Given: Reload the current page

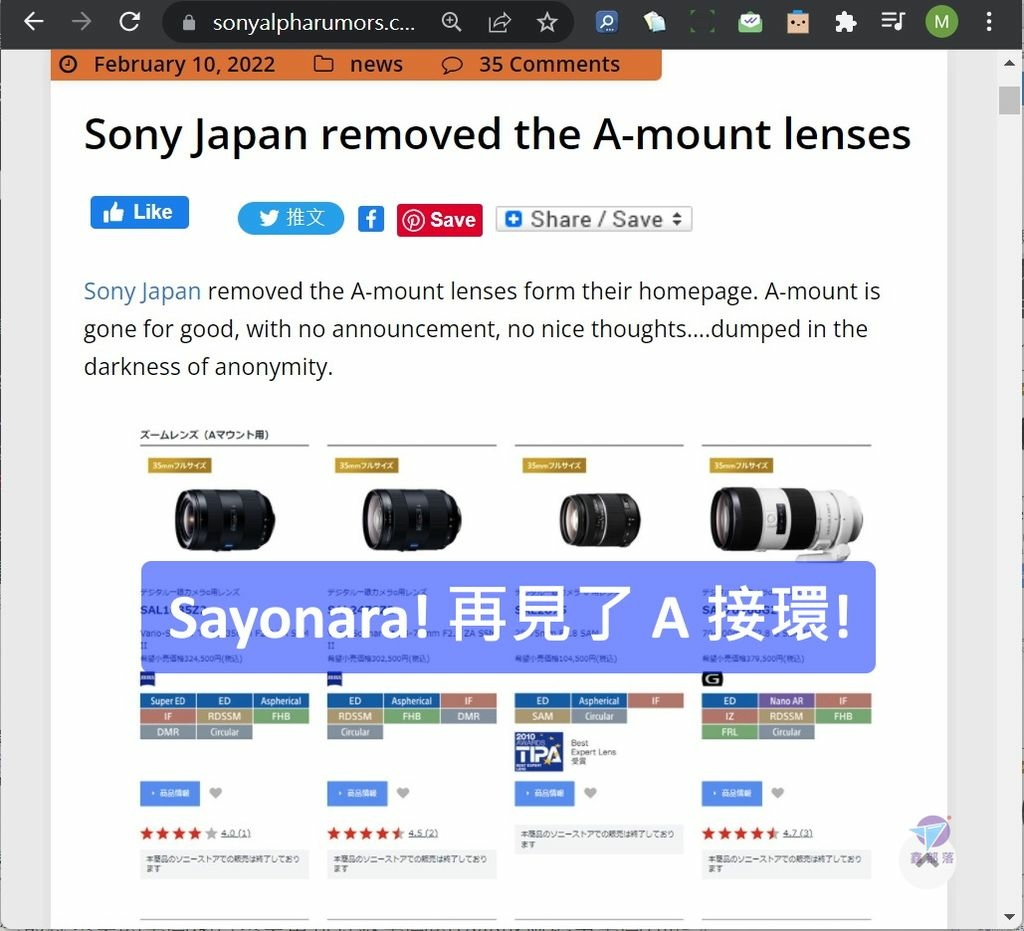Looking at the screenshot, I should (x=129, y=22).
